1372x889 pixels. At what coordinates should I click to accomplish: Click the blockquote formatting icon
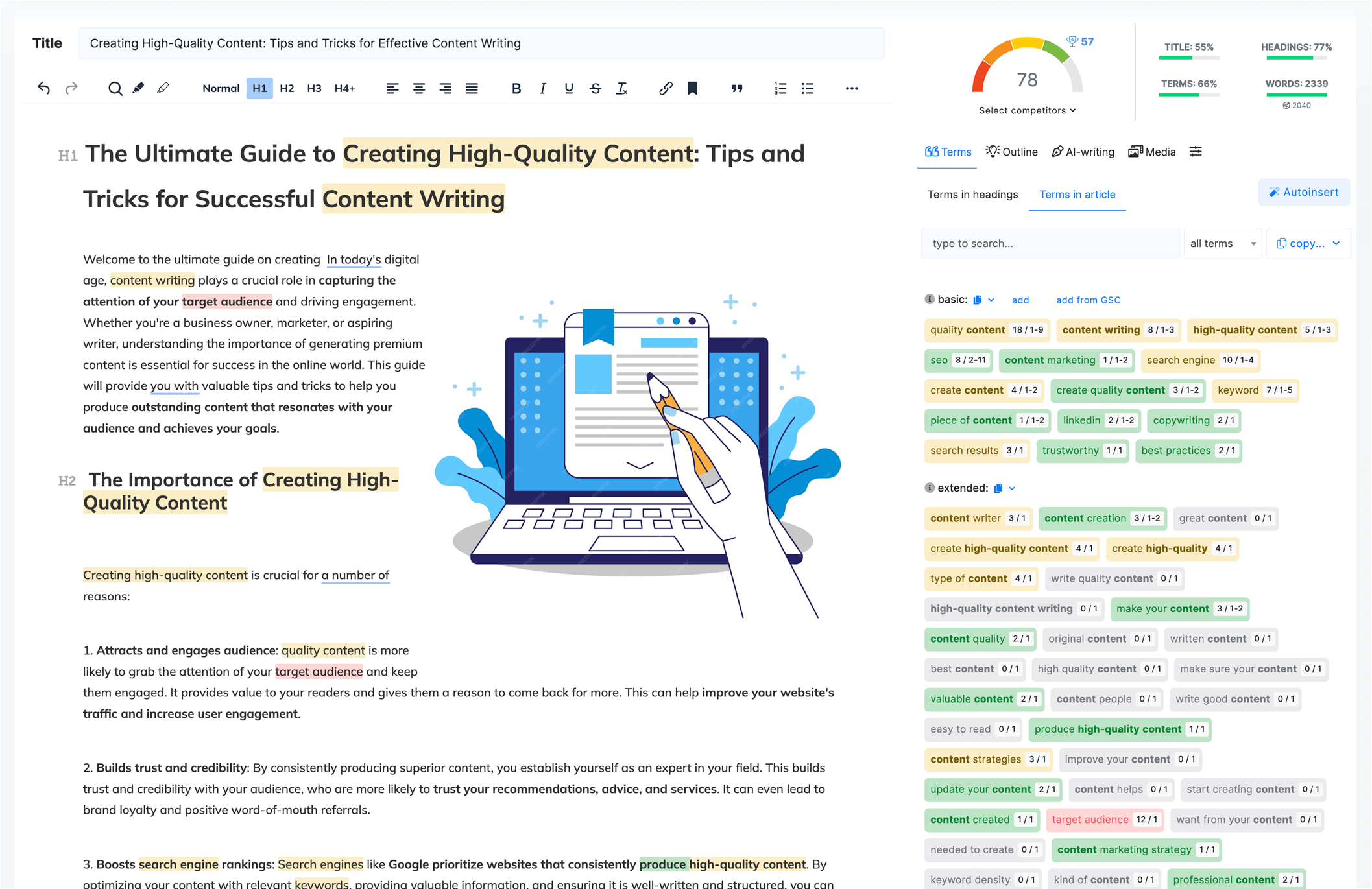[x=735, y=90]
